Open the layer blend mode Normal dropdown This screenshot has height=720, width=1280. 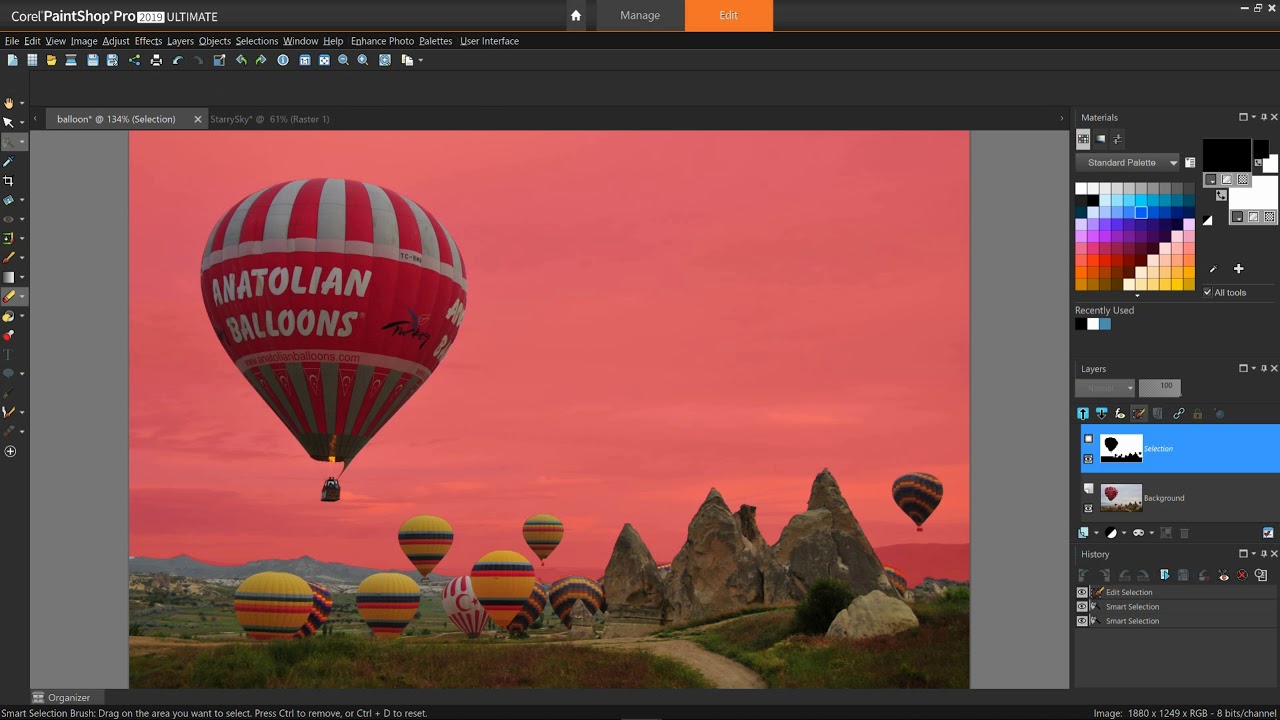(1105, 388)
